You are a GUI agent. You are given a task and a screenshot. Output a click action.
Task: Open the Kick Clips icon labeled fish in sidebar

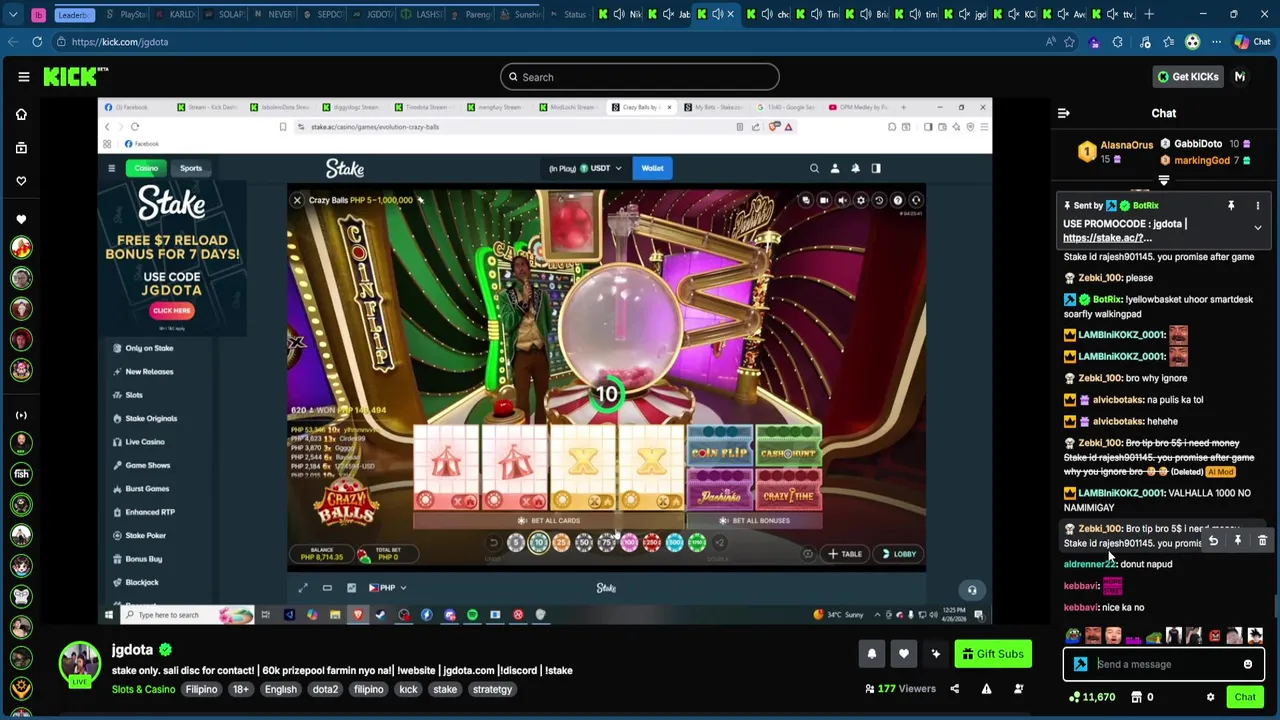click(21, 474)
